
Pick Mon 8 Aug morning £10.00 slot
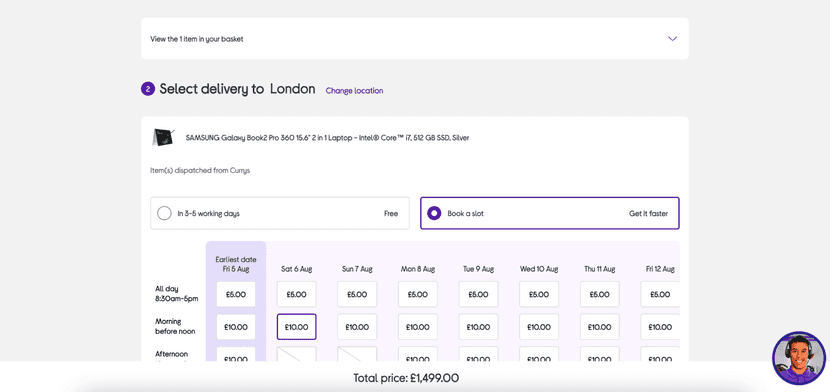[418, 327]
